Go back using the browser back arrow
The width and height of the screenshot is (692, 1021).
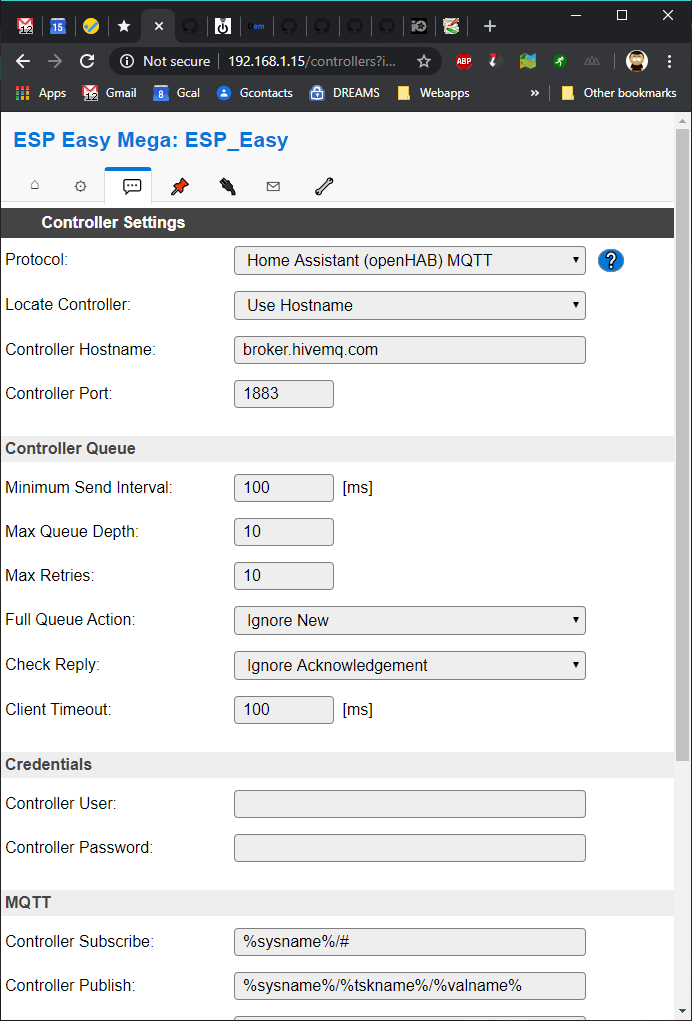(x=23, y=61)
